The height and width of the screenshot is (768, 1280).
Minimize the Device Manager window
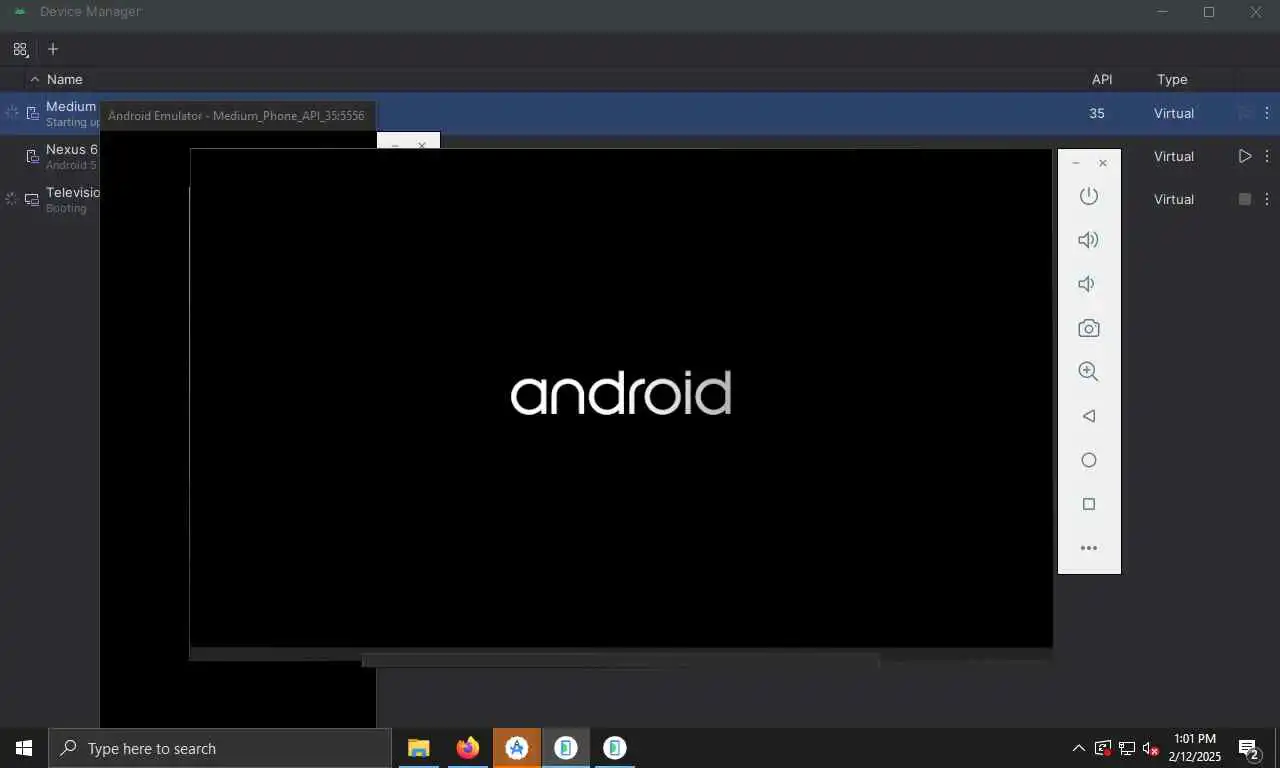[x=1163, y=12]
